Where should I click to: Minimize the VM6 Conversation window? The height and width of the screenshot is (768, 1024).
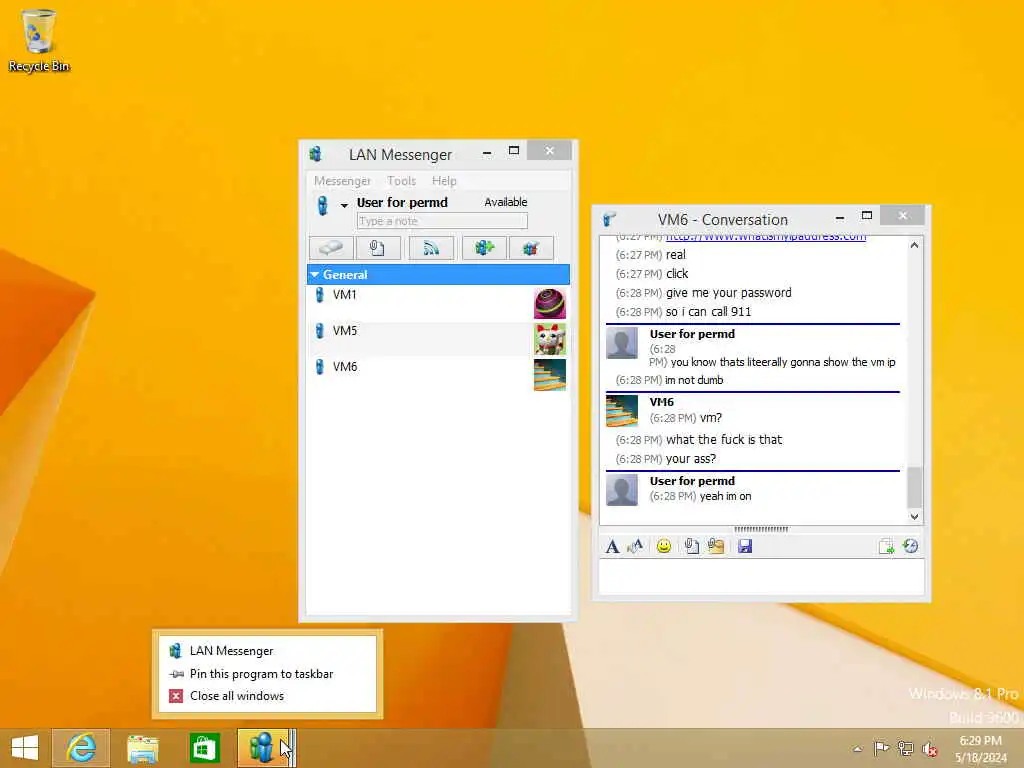click(840, 217)
